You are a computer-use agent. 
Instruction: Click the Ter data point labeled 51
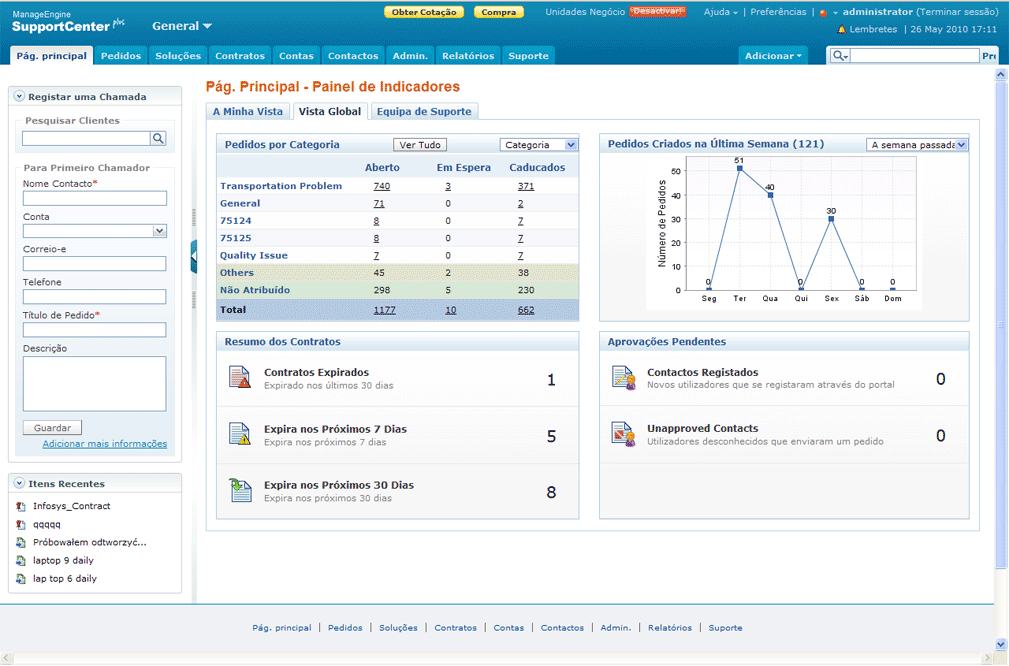click(x=739, y=169)
